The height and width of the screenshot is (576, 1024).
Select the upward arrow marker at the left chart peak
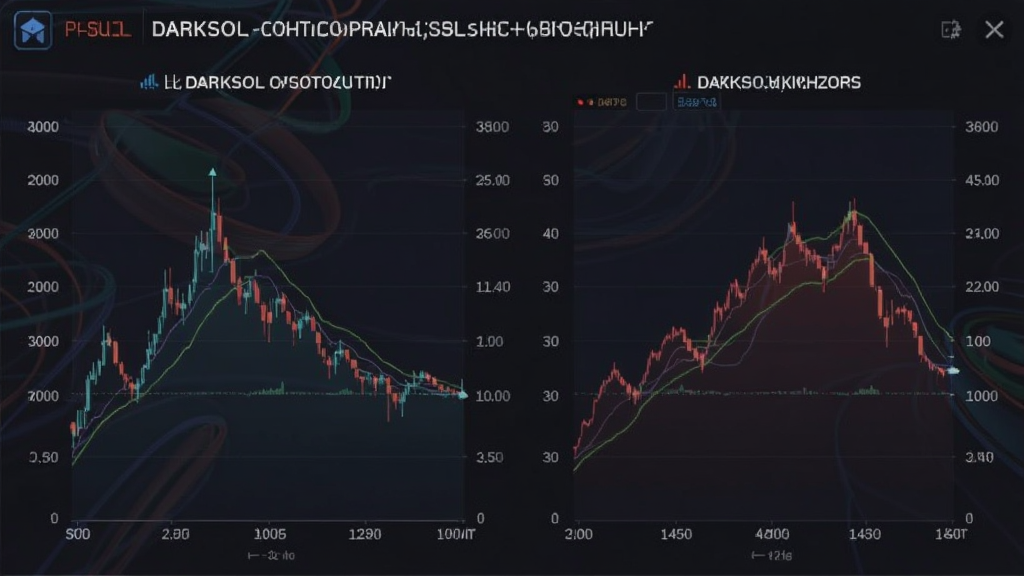pos(212,172)
